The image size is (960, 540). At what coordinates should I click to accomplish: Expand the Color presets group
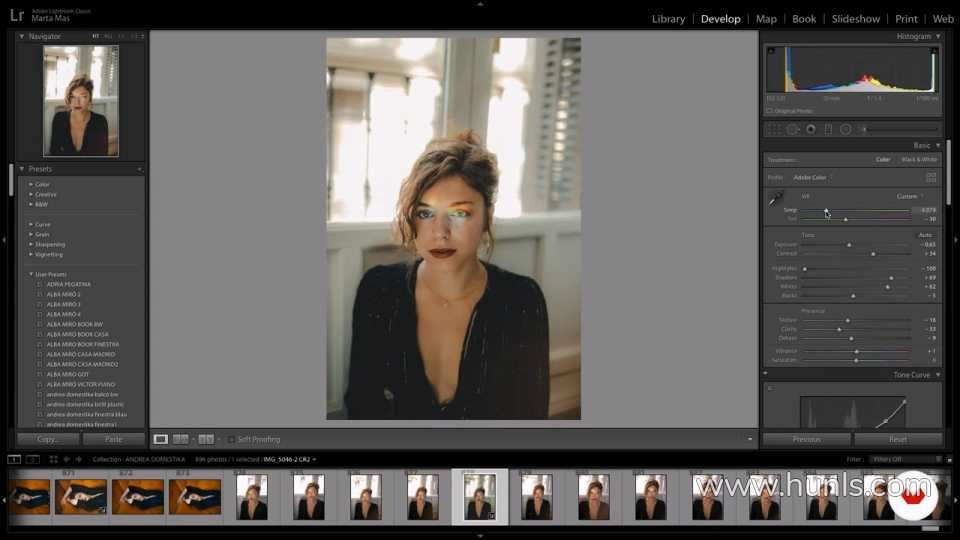(x=31, y=184)
